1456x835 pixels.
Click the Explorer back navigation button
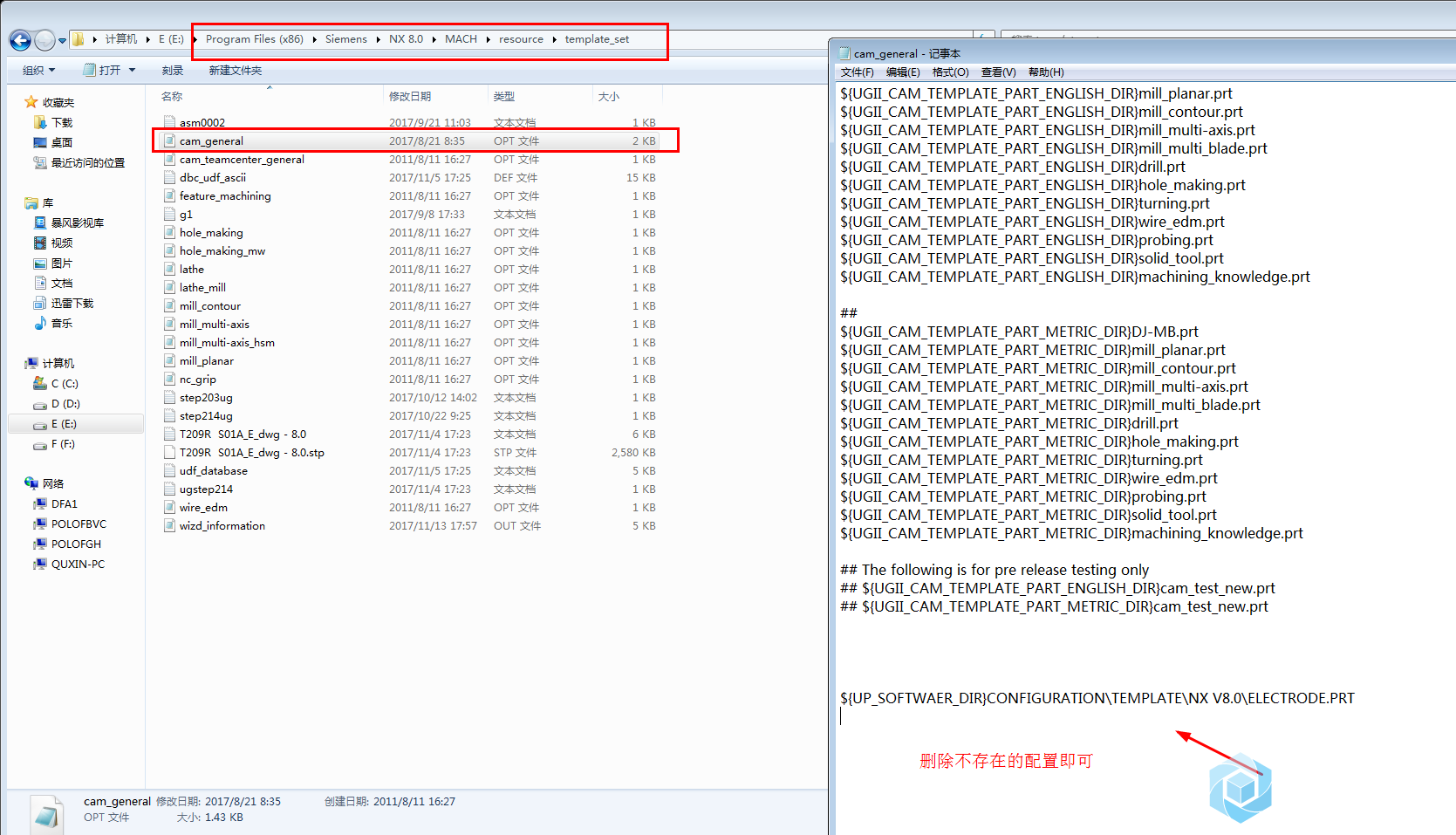tap(19, 40)
